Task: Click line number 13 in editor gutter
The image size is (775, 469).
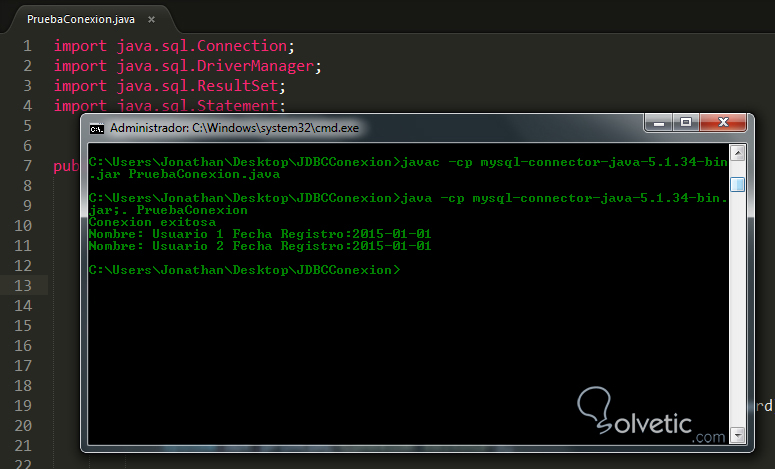Action: tap(23, 286)
